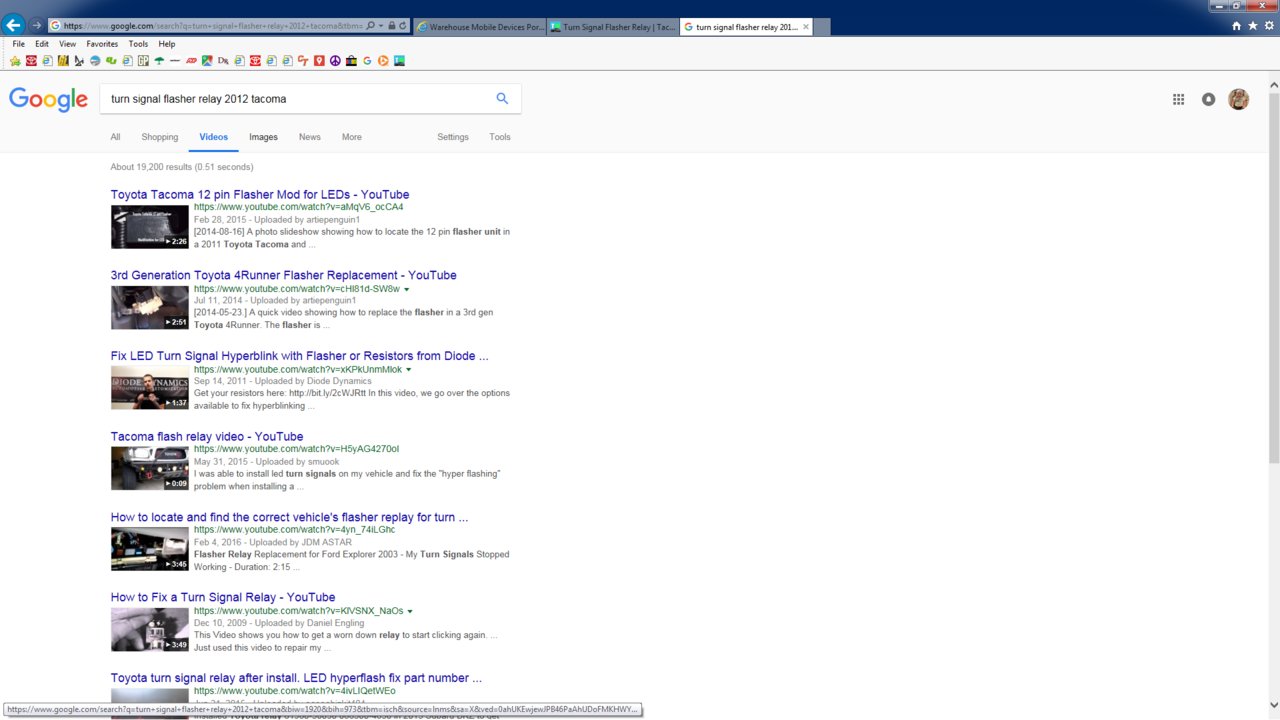Click the Refresh page icon
This screenshot has height=720, width=1280.
pyautogui.click(x=403, y=25)
